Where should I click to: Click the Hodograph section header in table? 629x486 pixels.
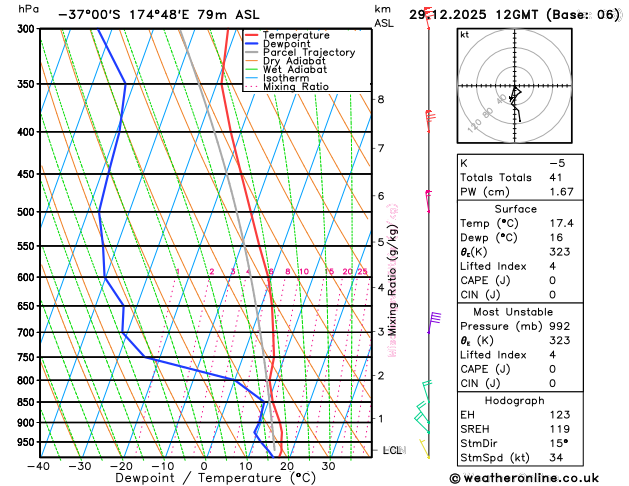(515, 401)
